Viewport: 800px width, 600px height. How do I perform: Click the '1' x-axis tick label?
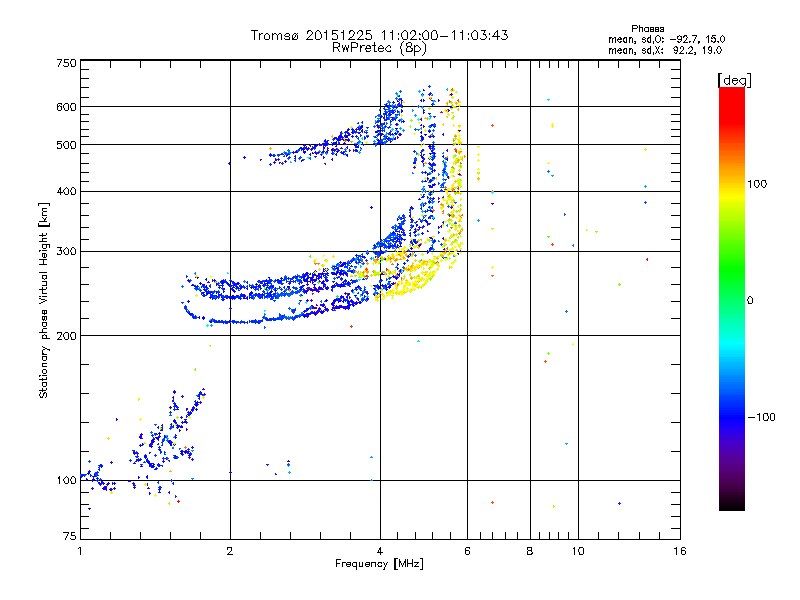(80, 551)
